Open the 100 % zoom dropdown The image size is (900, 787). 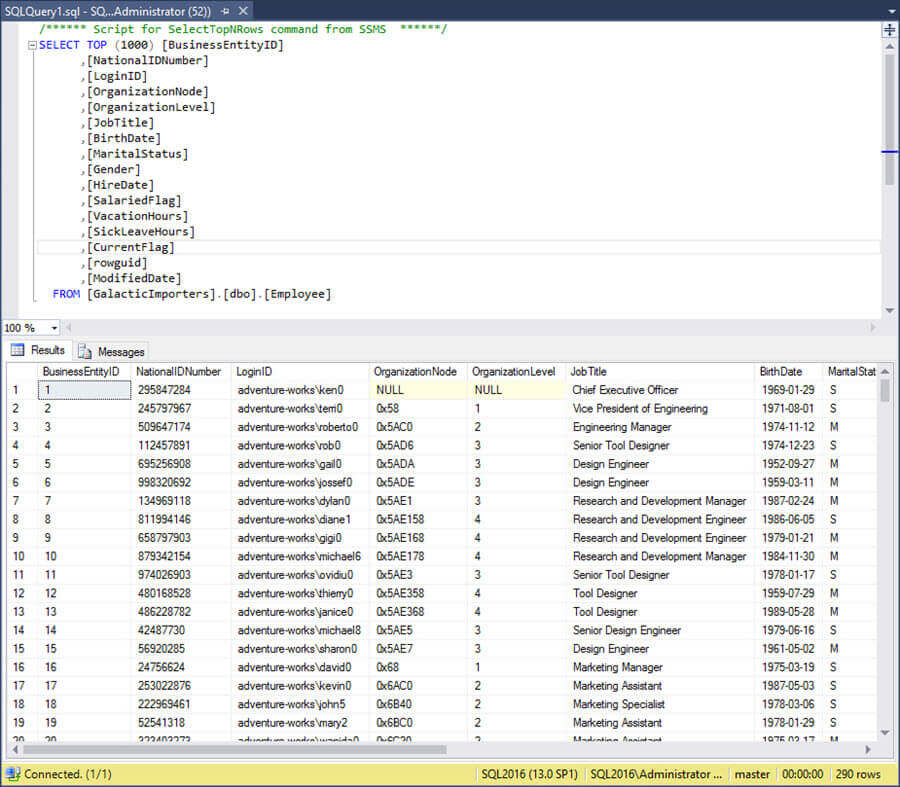53,328
